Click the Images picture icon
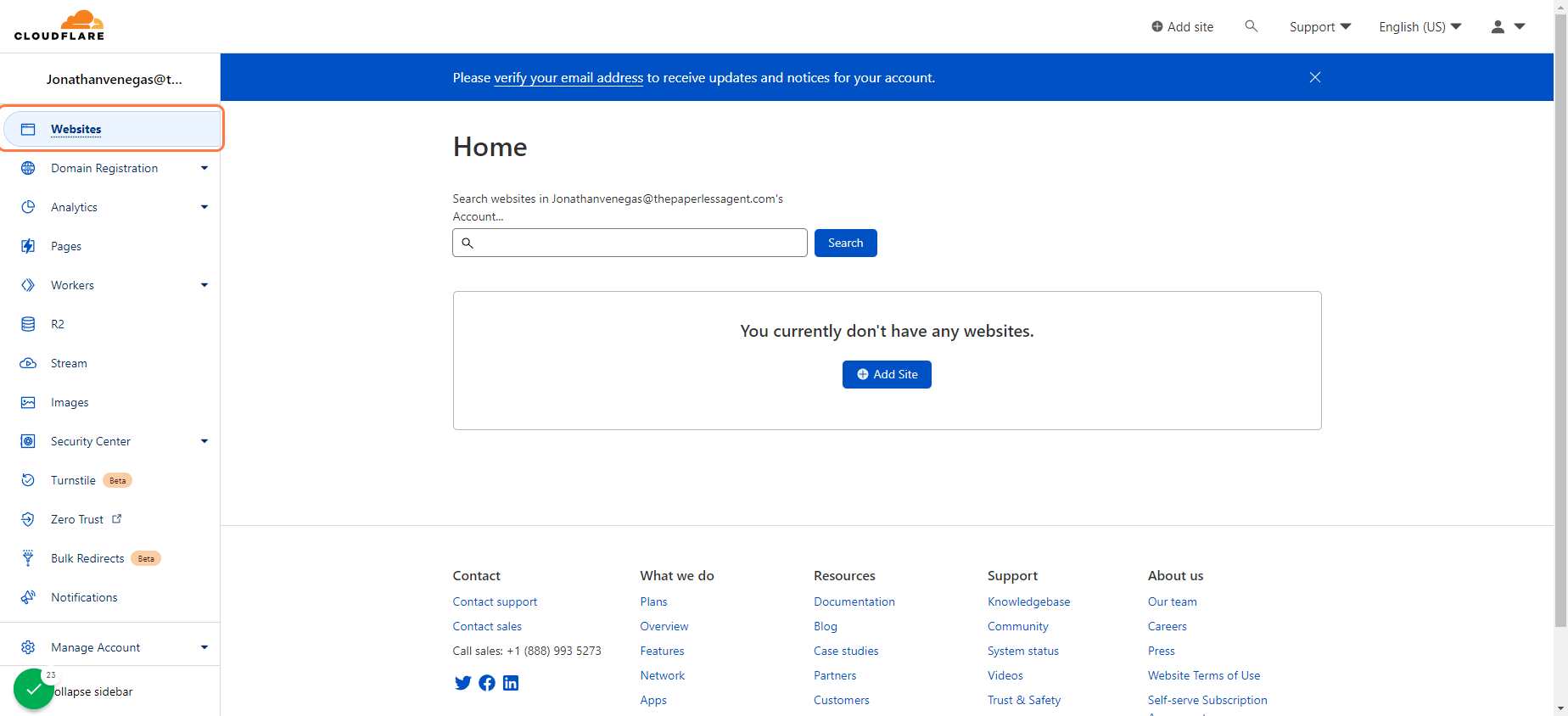The height and width of the screenshot is (716, 1568). [x=28, y=402]
